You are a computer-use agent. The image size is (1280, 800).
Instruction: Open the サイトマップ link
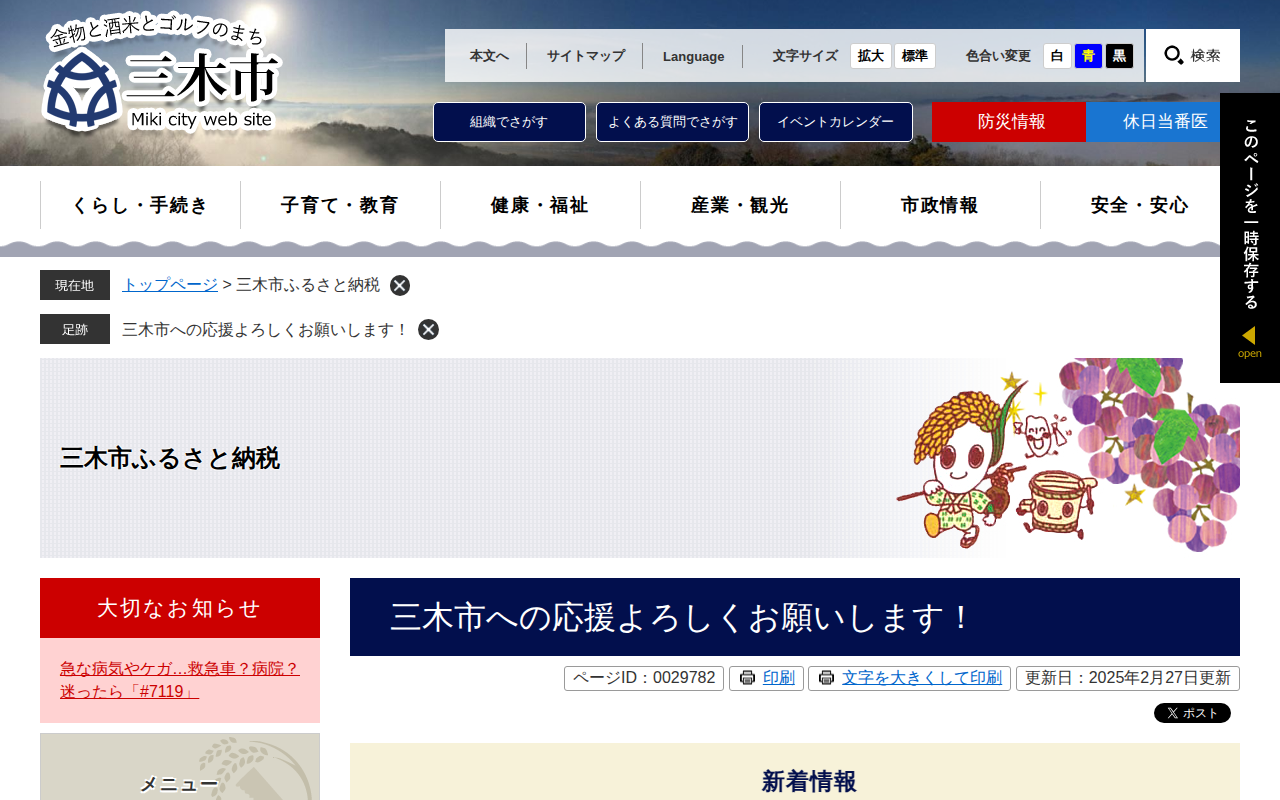[x=585, y=56]
